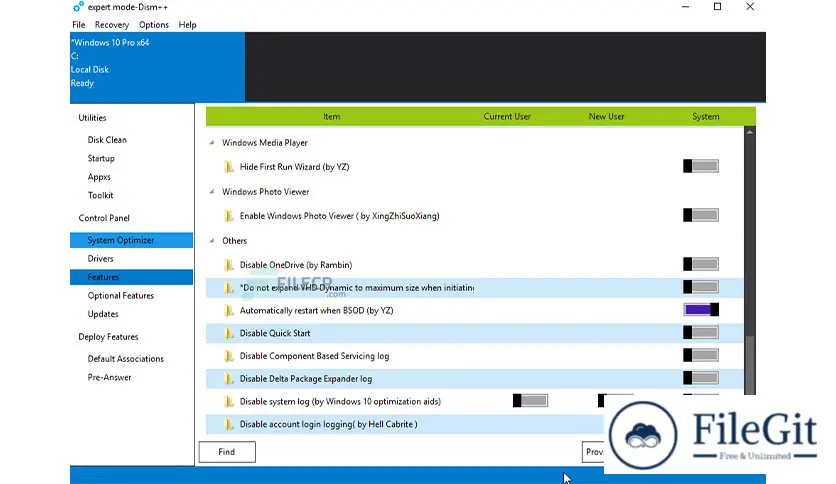Select Default Associations in sidebar
The image size is (836, 484).
[126, 359]
